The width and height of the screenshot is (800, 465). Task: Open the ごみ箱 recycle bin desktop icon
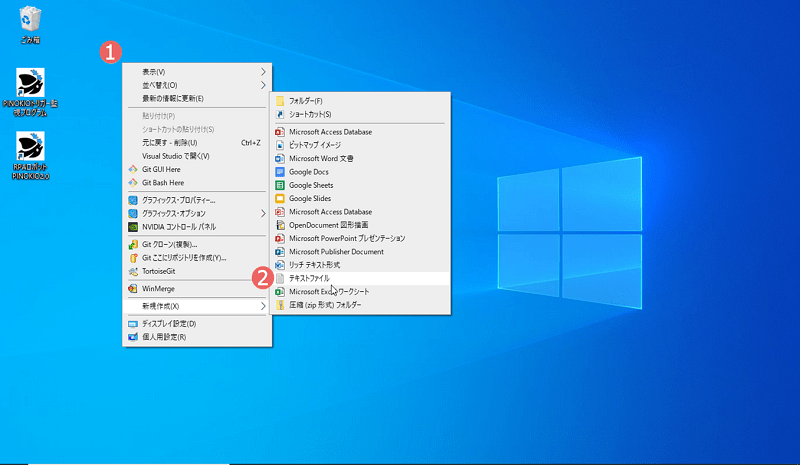(30, 25)
